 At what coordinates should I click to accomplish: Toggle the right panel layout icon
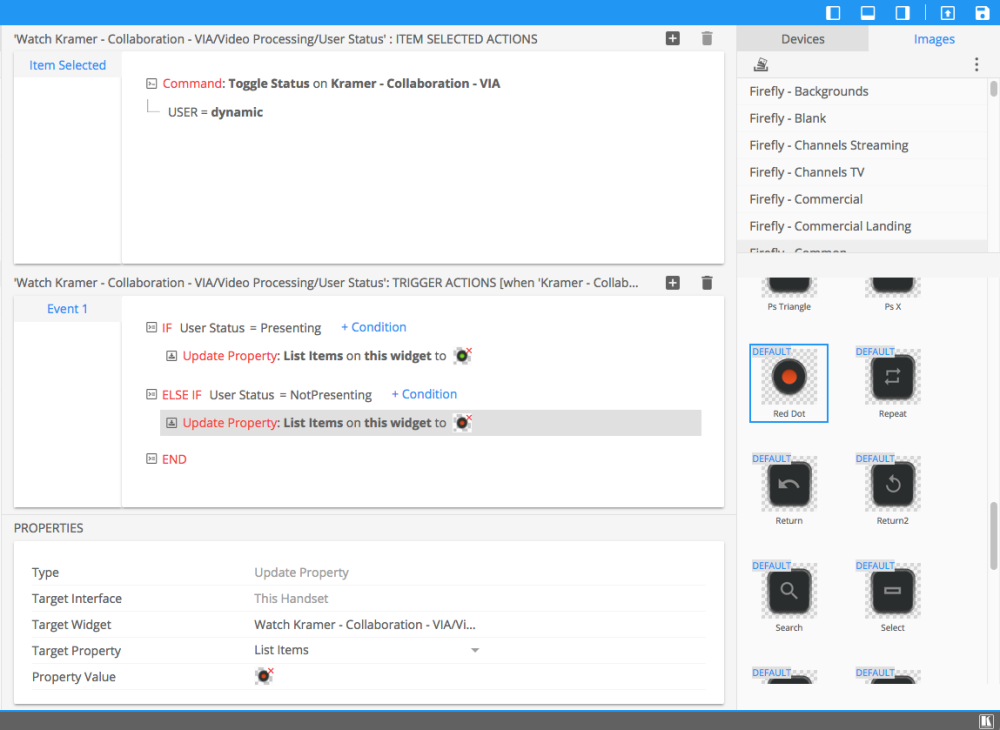click(x=902, y=13)
